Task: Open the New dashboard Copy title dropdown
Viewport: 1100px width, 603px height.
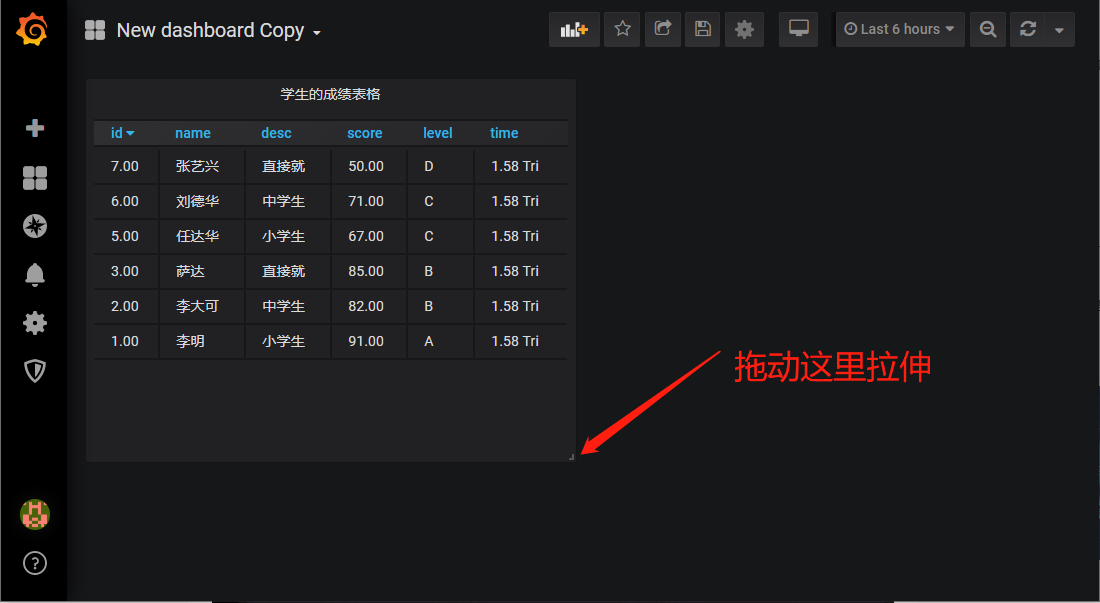Action: [x=218, y=31]
